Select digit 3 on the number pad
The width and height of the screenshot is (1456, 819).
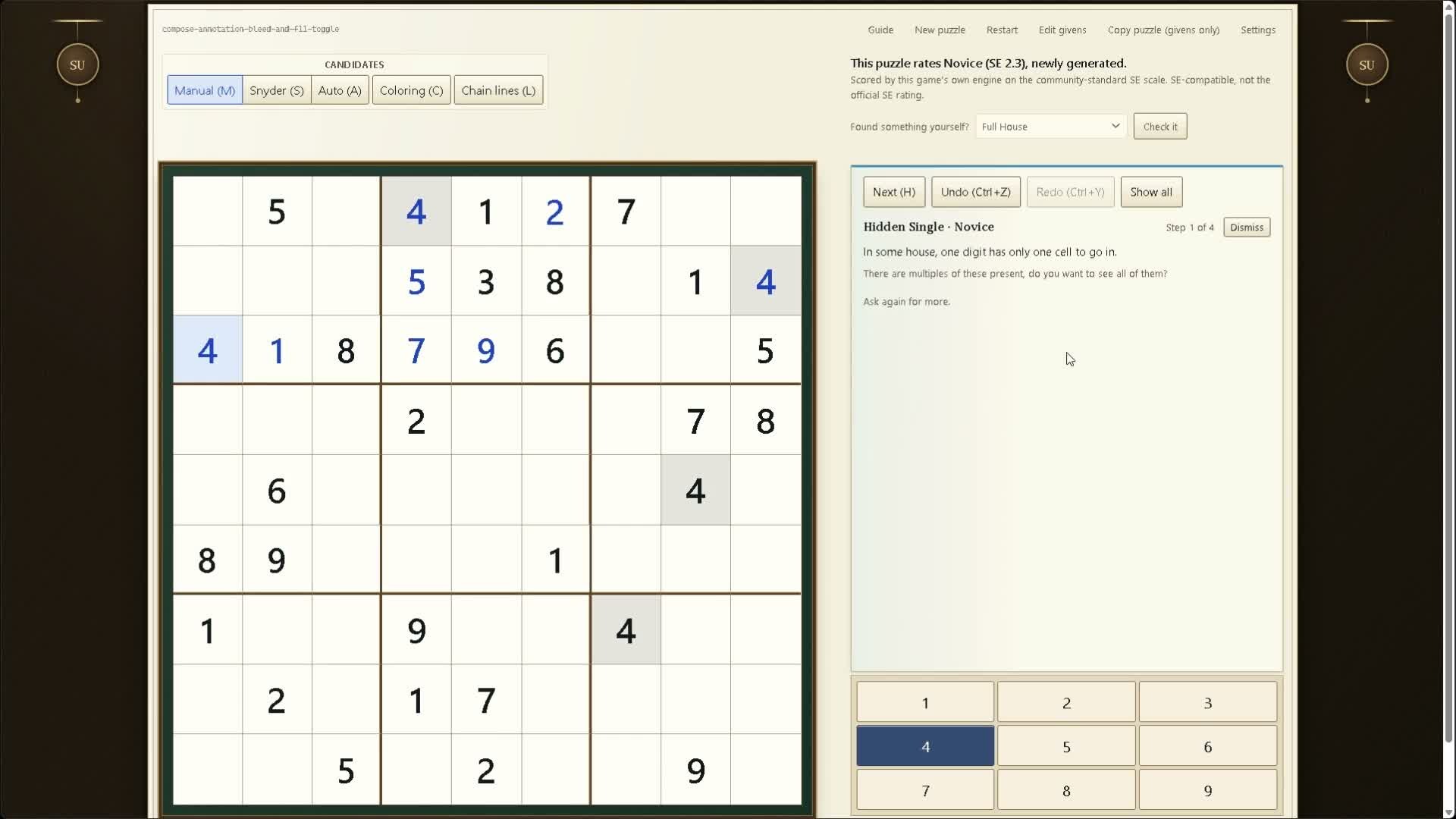click(1207, 702)
